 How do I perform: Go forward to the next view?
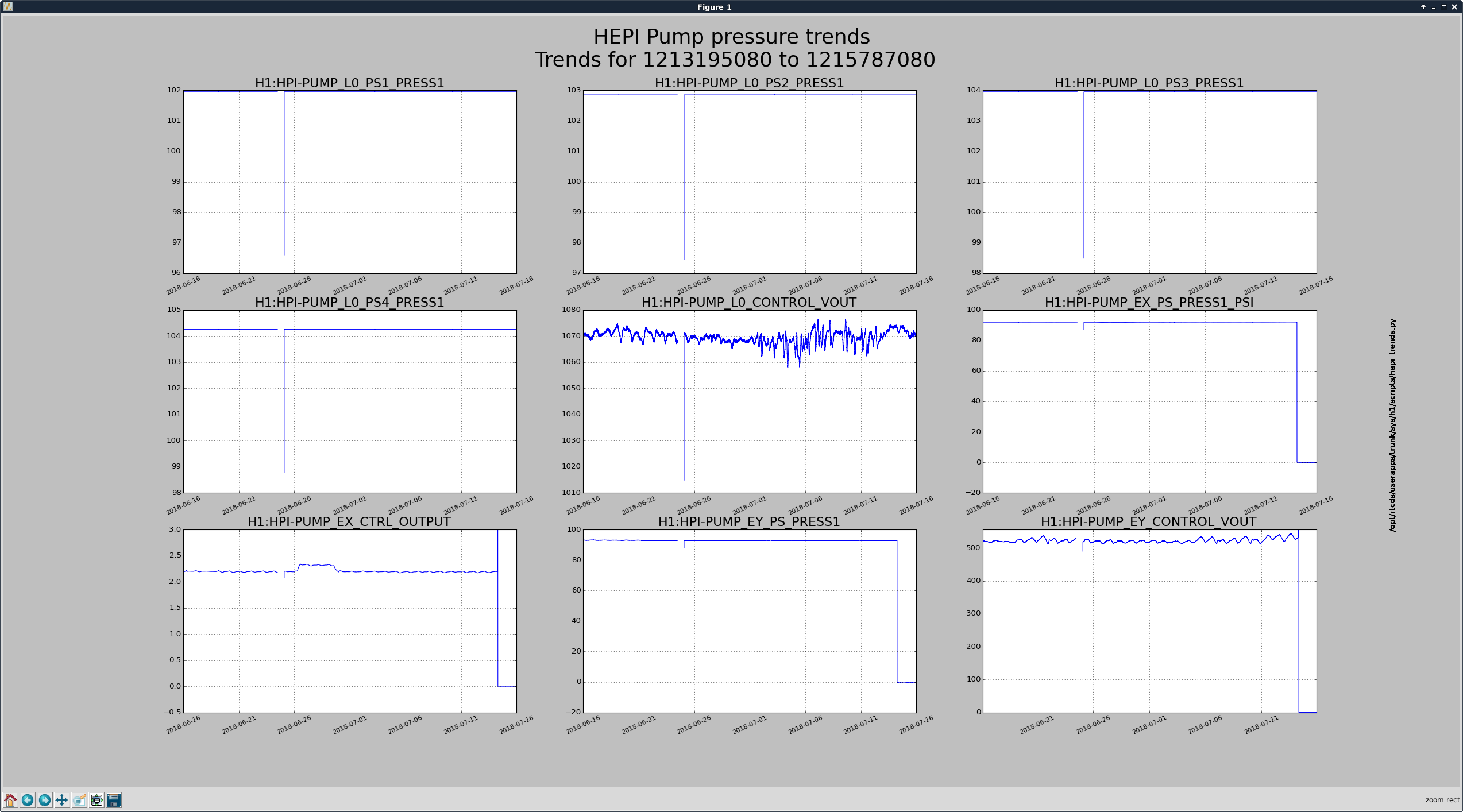(x=45, y=800)
